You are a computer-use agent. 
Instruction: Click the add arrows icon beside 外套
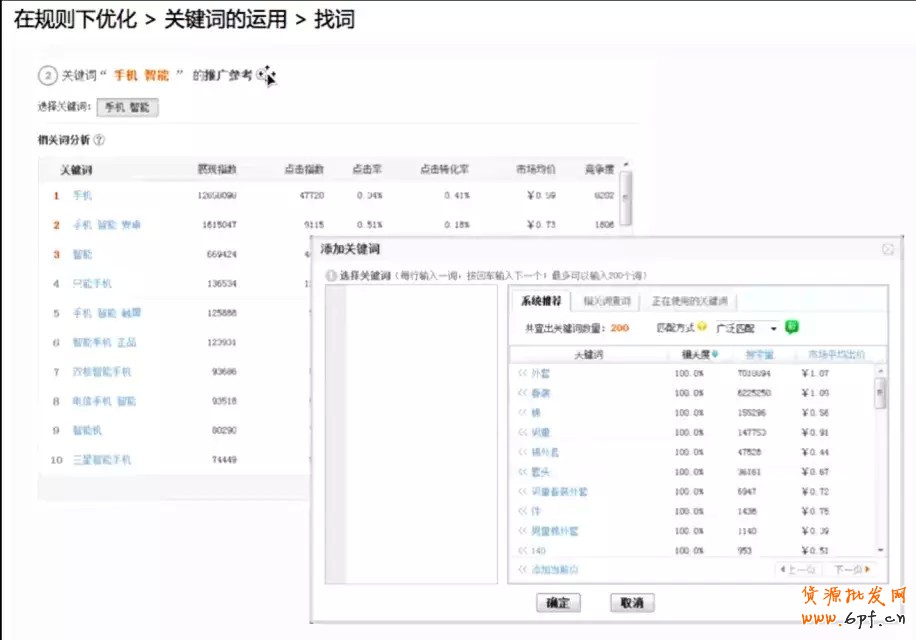522,374
